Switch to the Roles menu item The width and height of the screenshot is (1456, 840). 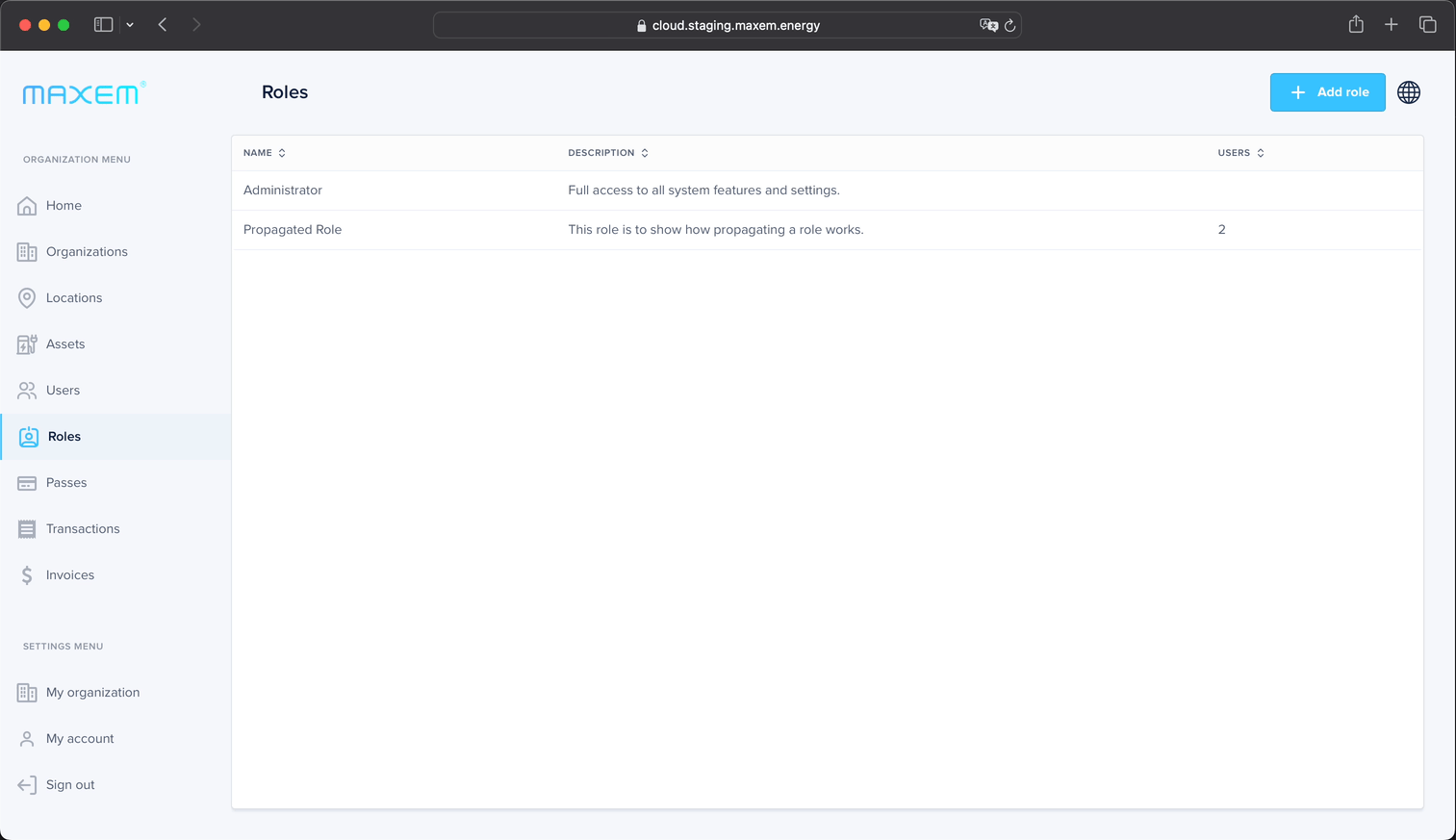point(64,436)
